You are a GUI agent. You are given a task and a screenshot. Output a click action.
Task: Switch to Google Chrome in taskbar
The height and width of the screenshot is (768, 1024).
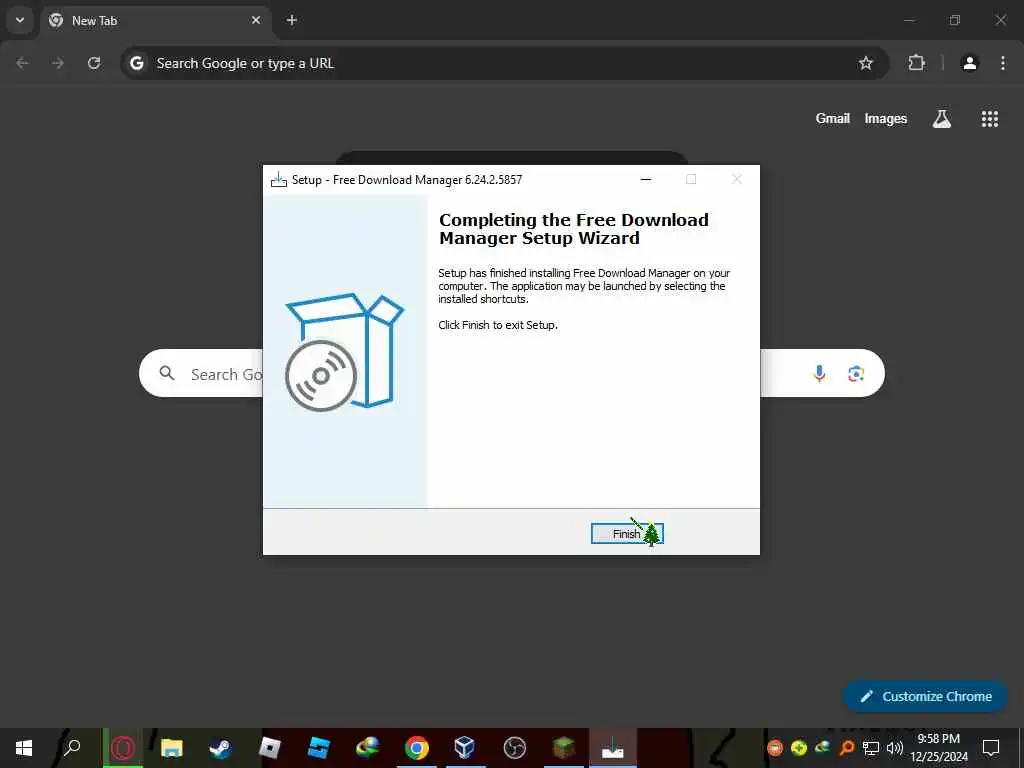417,748
